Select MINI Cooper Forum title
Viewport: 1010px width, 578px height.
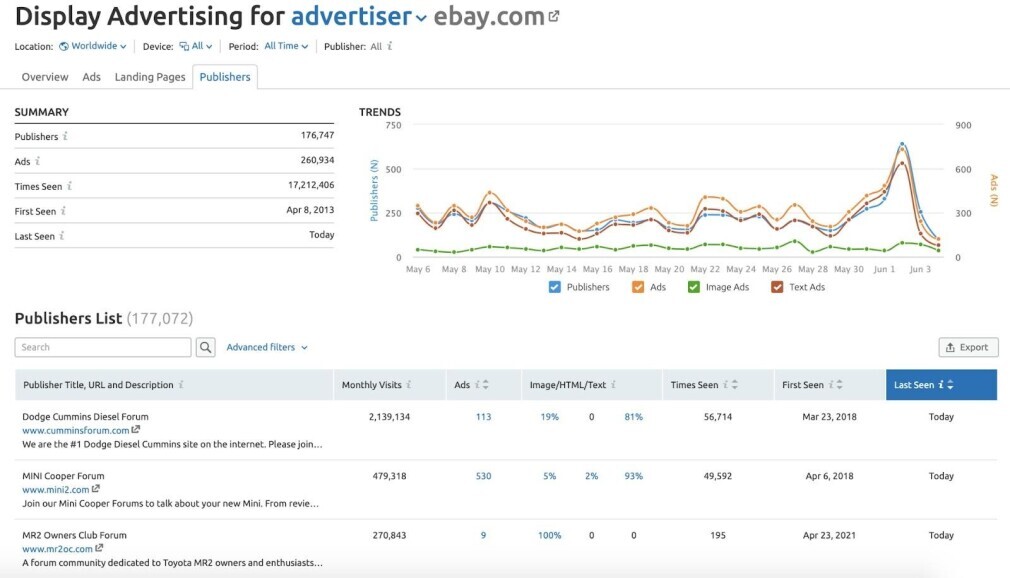(63, 476)
